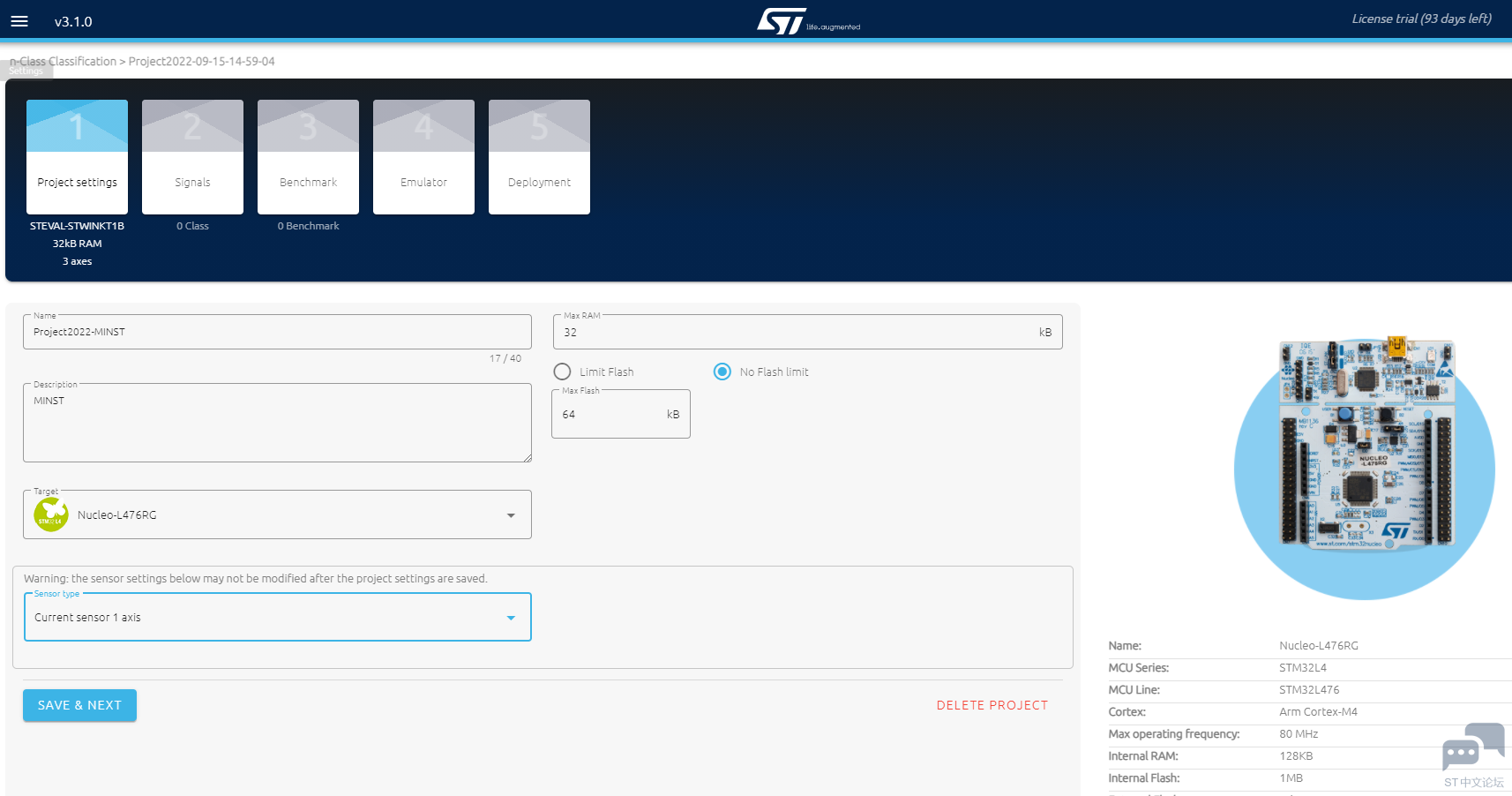
Task: Click Delete Project
Action: (992, 705)
